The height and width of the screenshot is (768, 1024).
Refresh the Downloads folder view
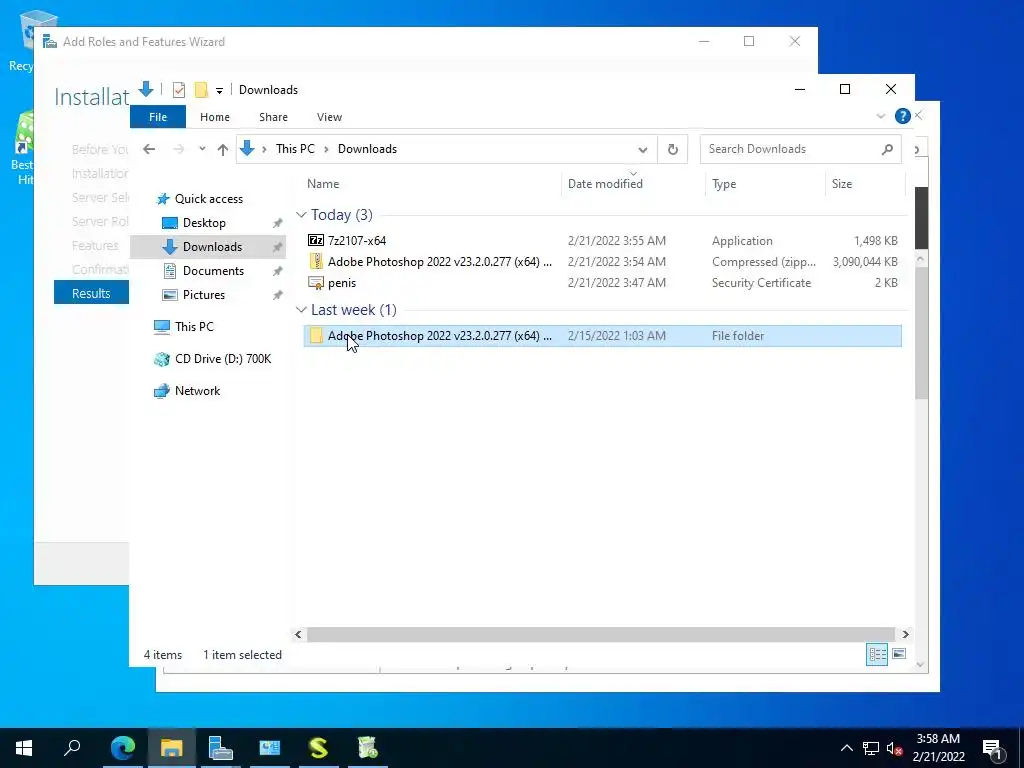[x=673, y=149]
